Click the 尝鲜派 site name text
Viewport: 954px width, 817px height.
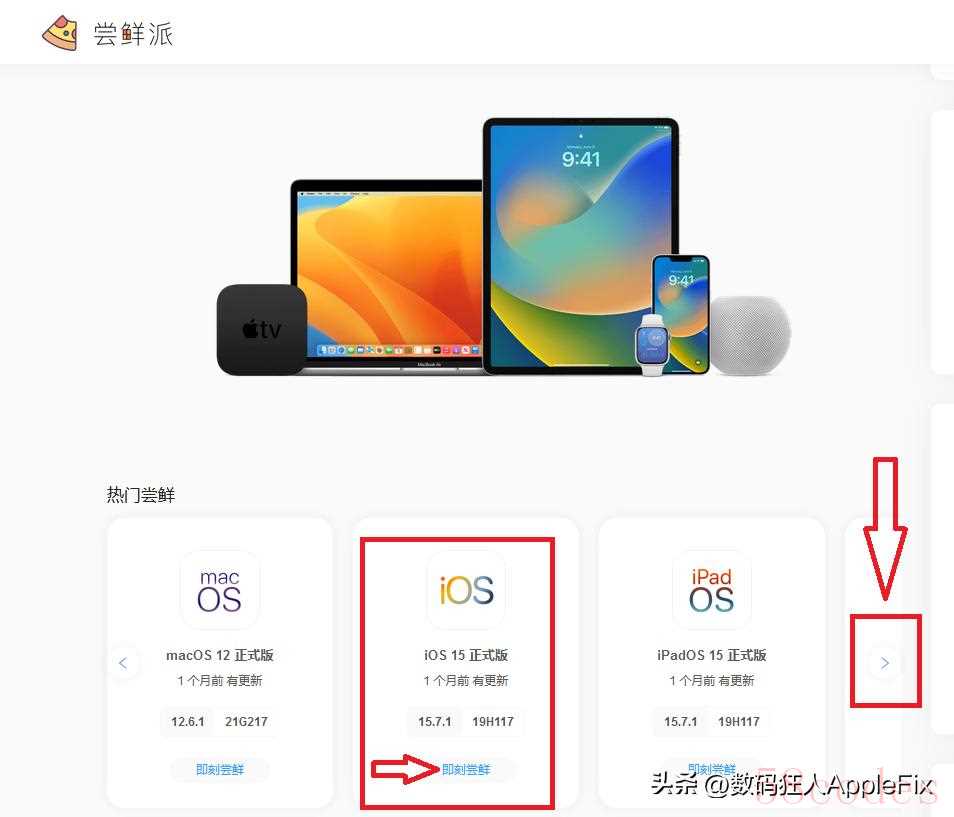pos(133,33)
